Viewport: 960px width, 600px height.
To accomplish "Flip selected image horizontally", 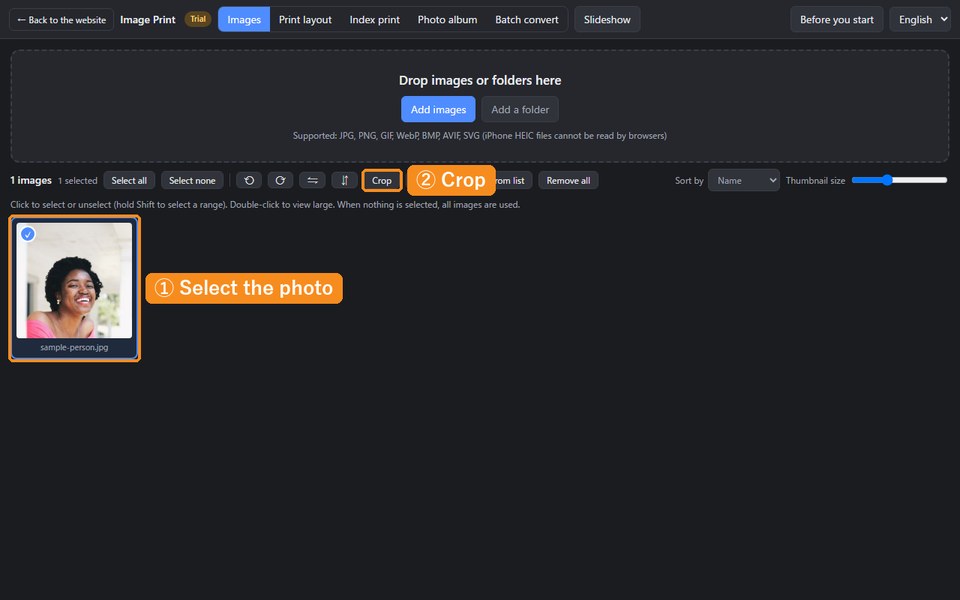I will (x=312, y=180).
